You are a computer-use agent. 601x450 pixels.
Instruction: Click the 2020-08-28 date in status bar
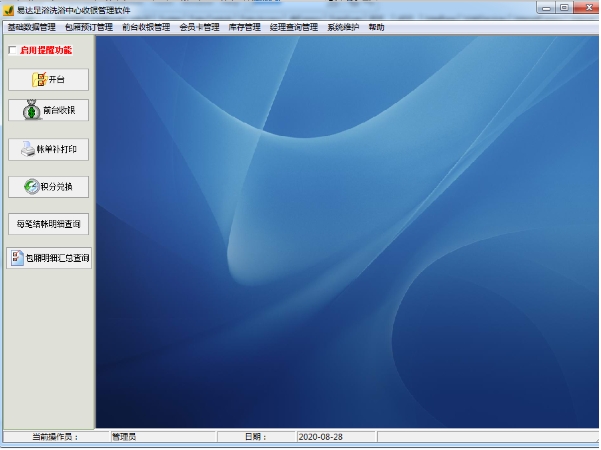[320, 437]
